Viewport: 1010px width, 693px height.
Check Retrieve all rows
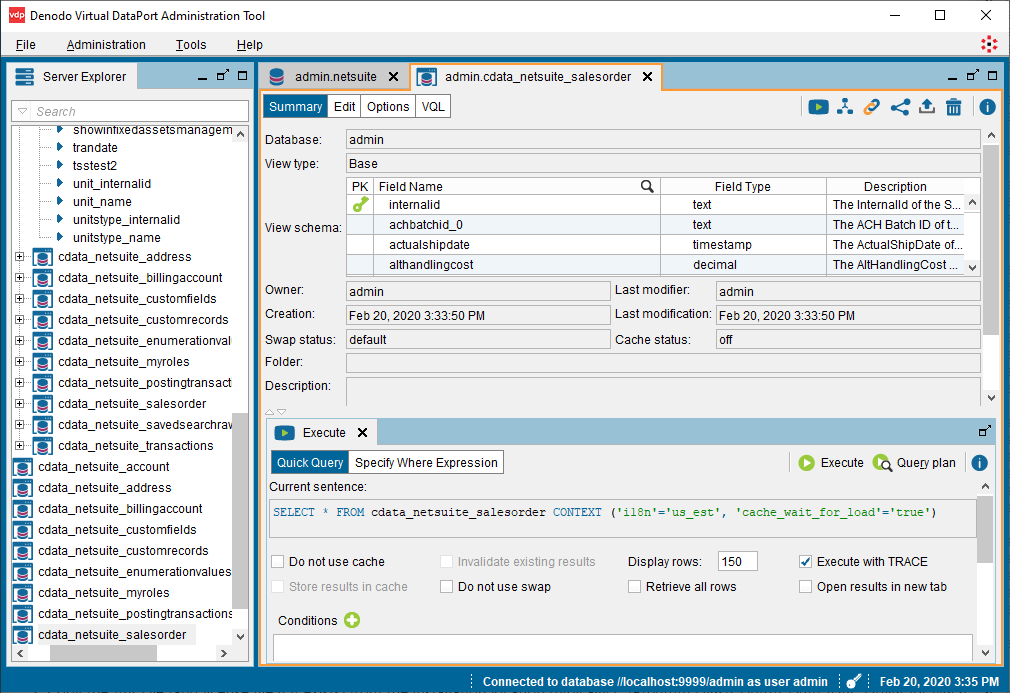635,587
